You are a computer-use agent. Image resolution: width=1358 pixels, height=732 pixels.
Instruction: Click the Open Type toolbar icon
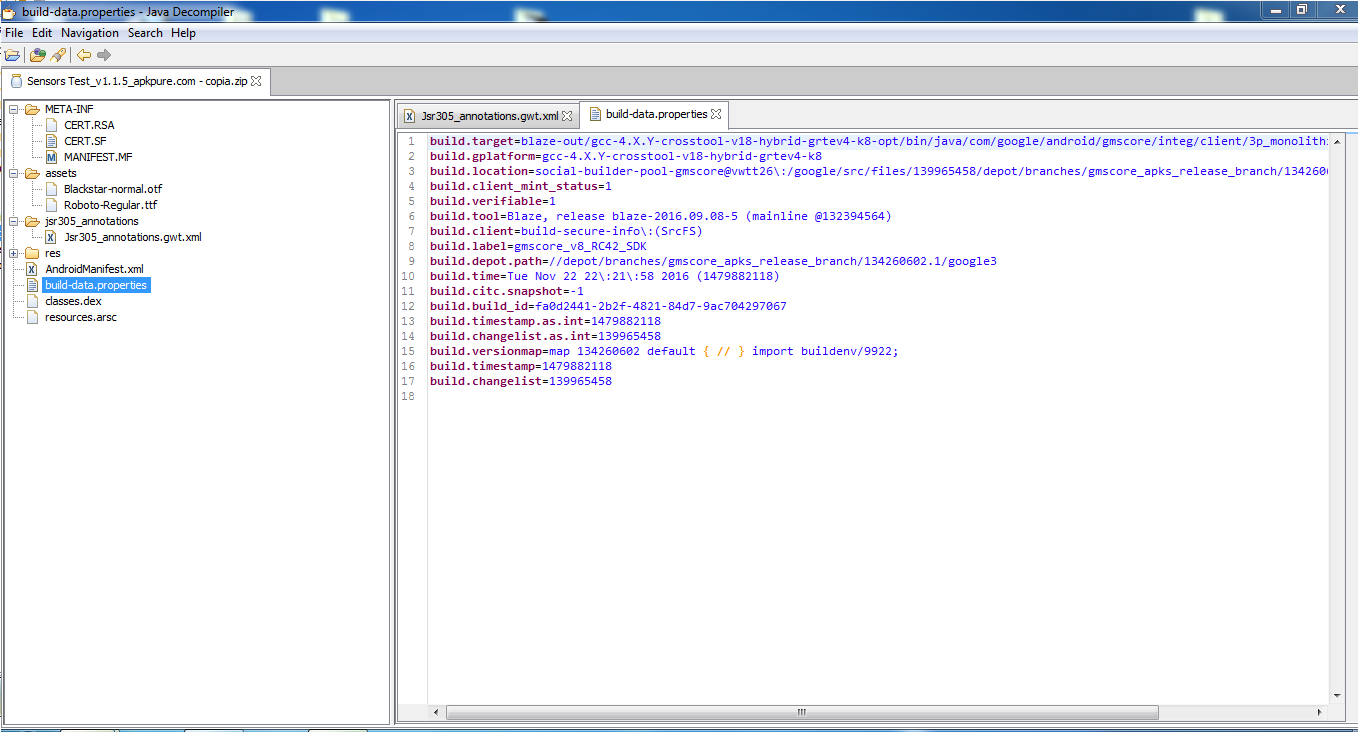pos(38,55)
